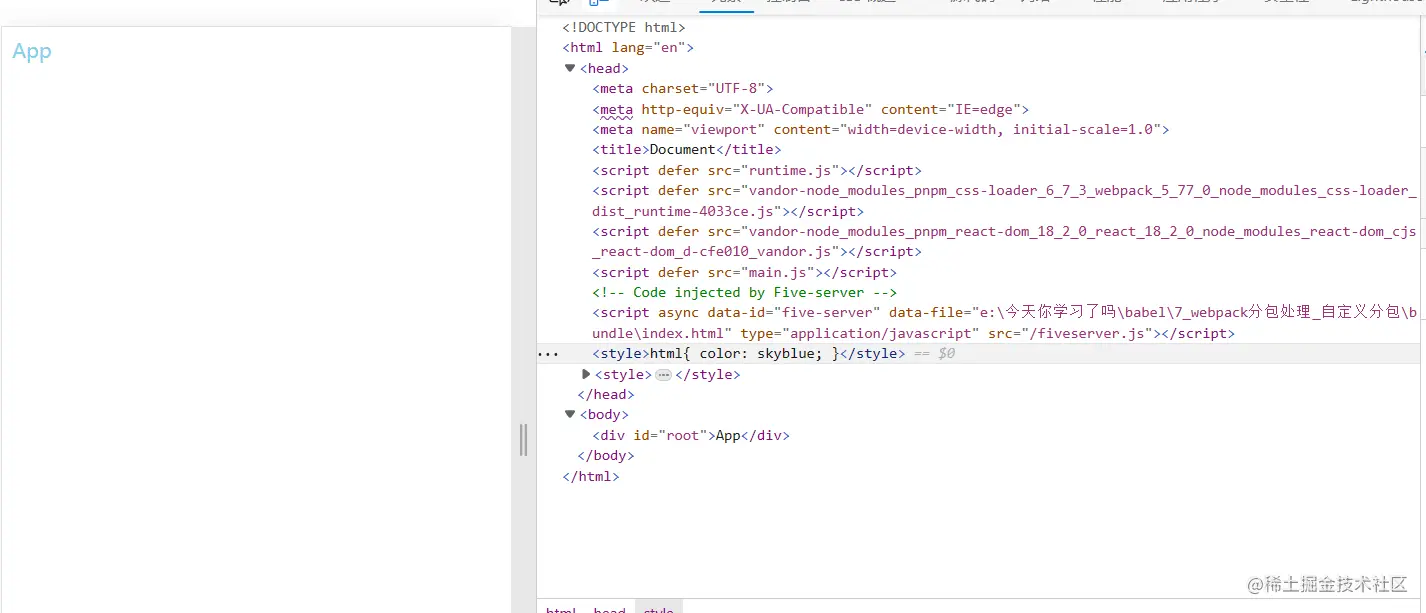1426x613 pixels.
Task: Select the closing html tag
Action: coord(591,477)
